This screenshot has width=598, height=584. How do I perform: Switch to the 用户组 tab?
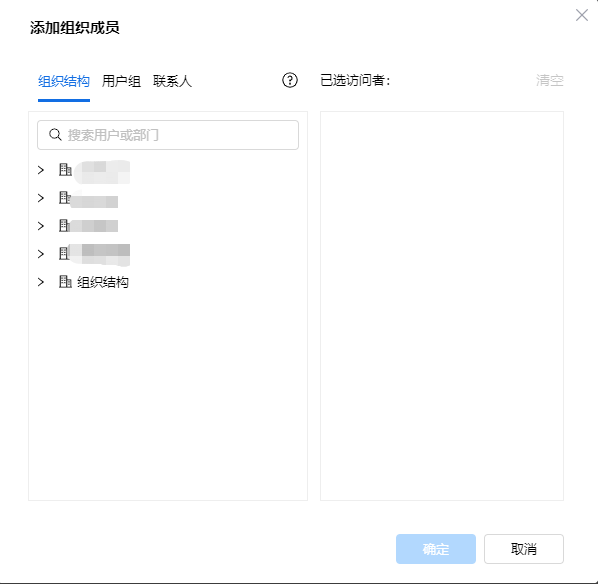121,81
